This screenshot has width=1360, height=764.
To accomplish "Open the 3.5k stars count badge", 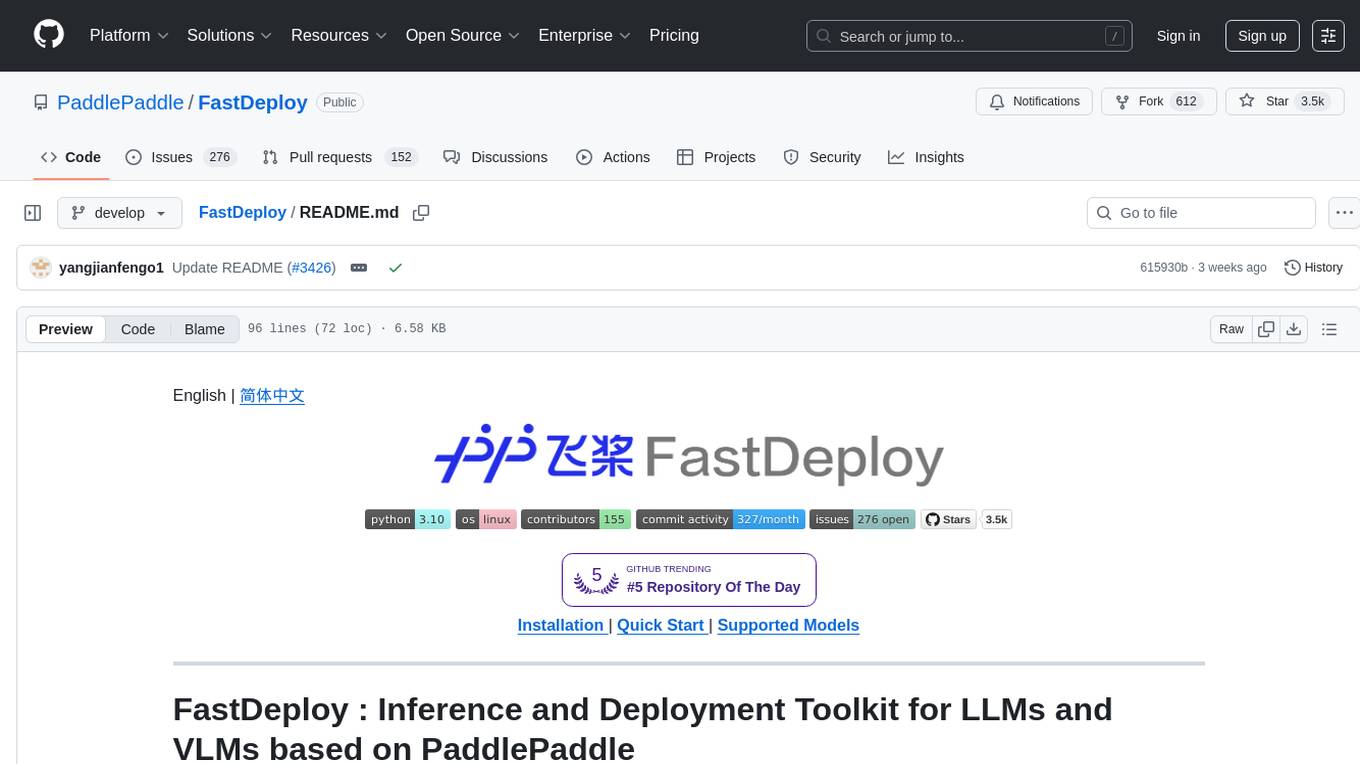I will pyautogui.click(x=997, y=519).
